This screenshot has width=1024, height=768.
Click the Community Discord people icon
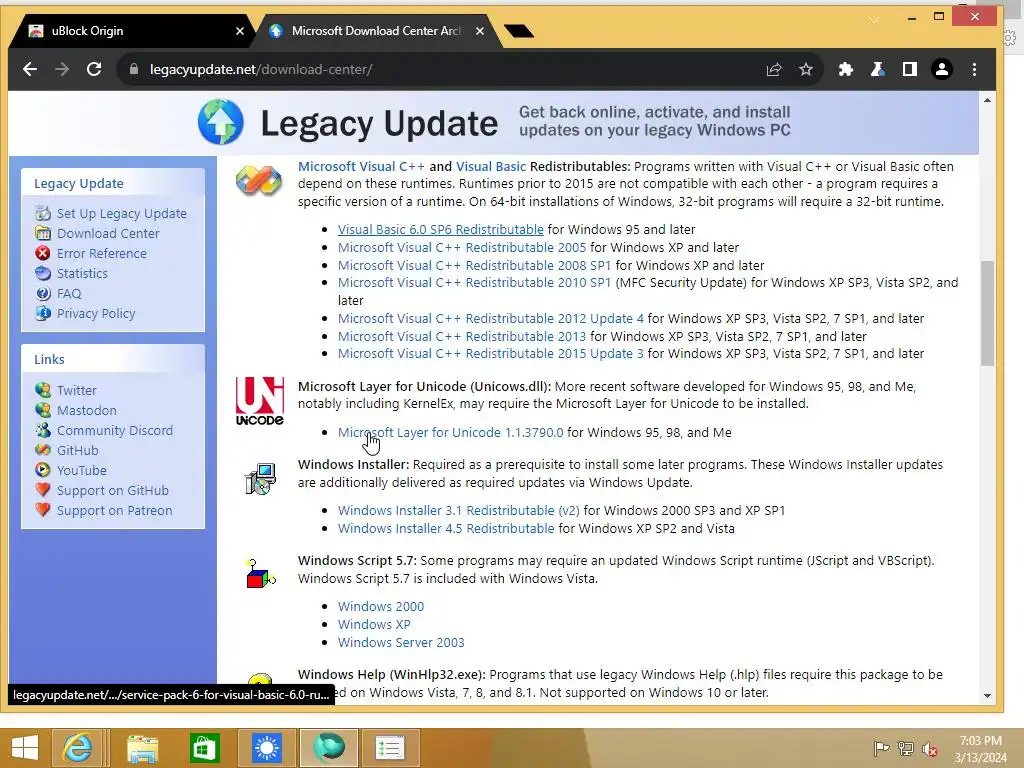[x=43, y=430]
